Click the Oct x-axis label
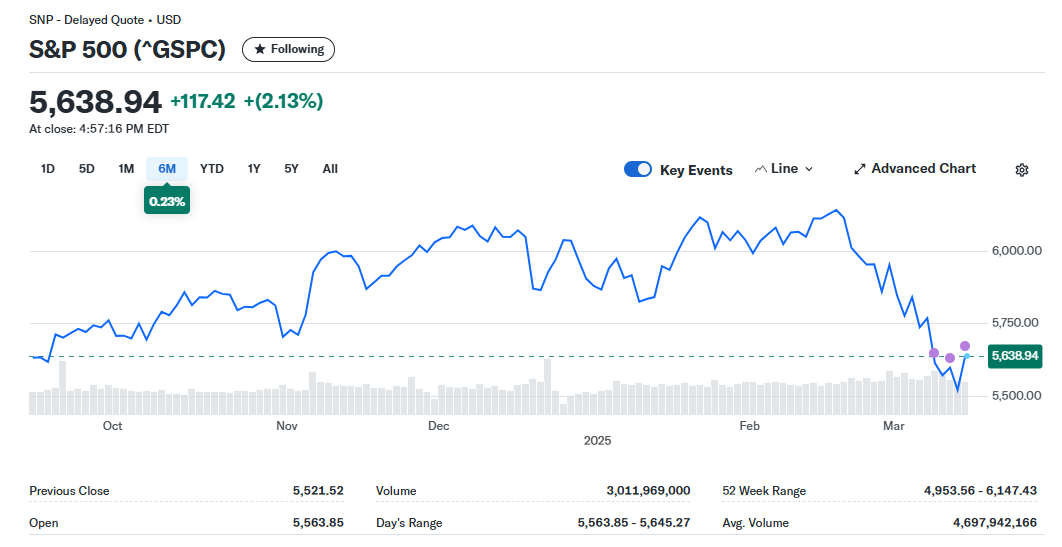The image size is (1062, 547). coord(112,426)
